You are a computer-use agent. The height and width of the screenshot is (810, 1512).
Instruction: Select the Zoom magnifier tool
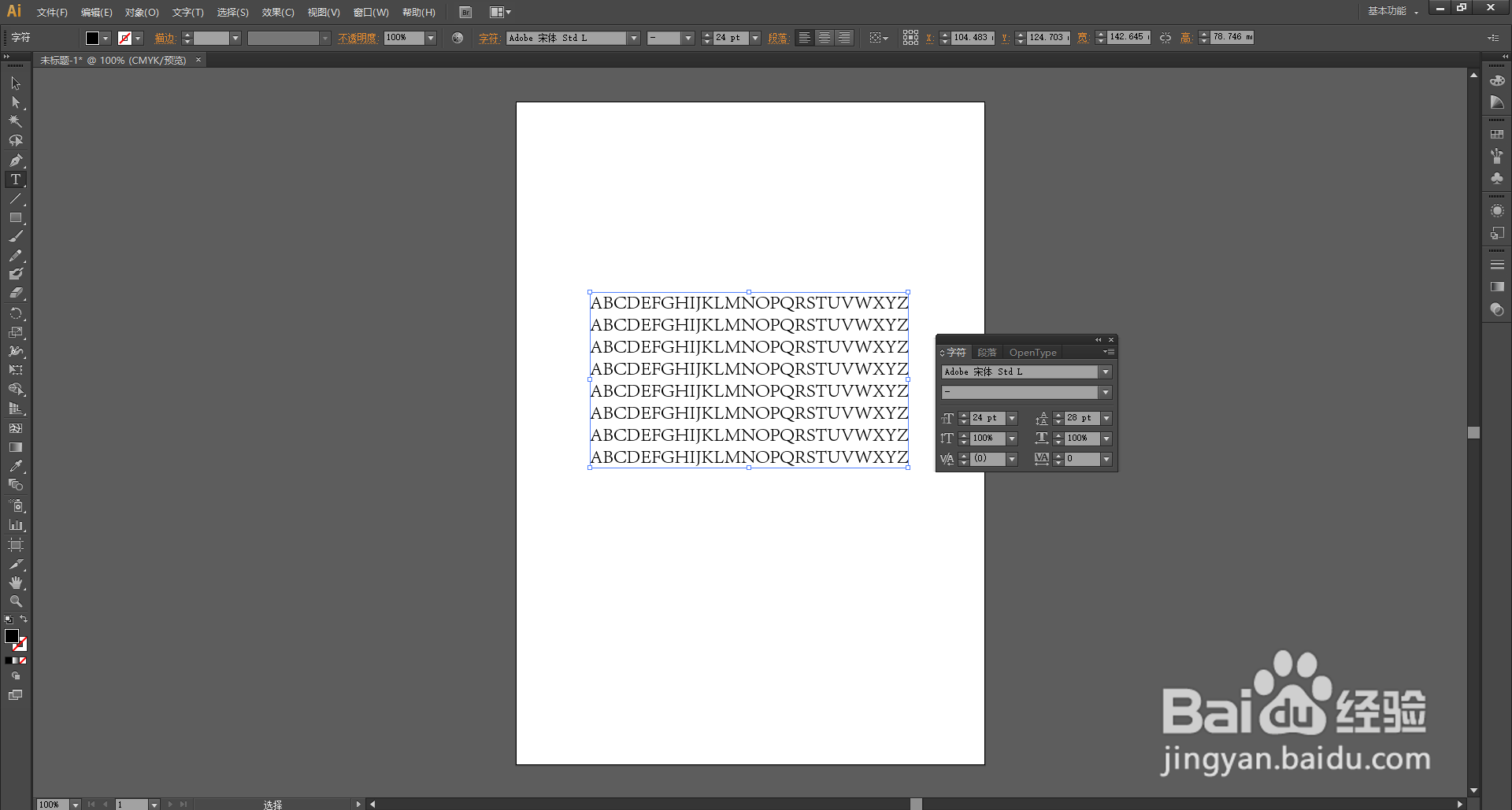(16, 601)
